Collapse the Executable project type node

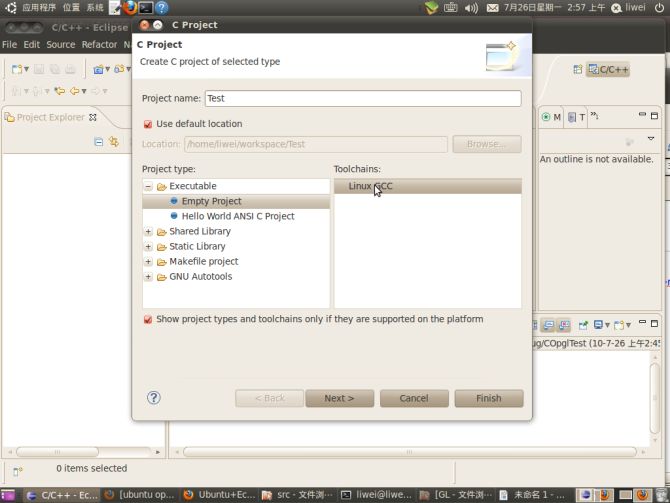click(x=148, y=187)
